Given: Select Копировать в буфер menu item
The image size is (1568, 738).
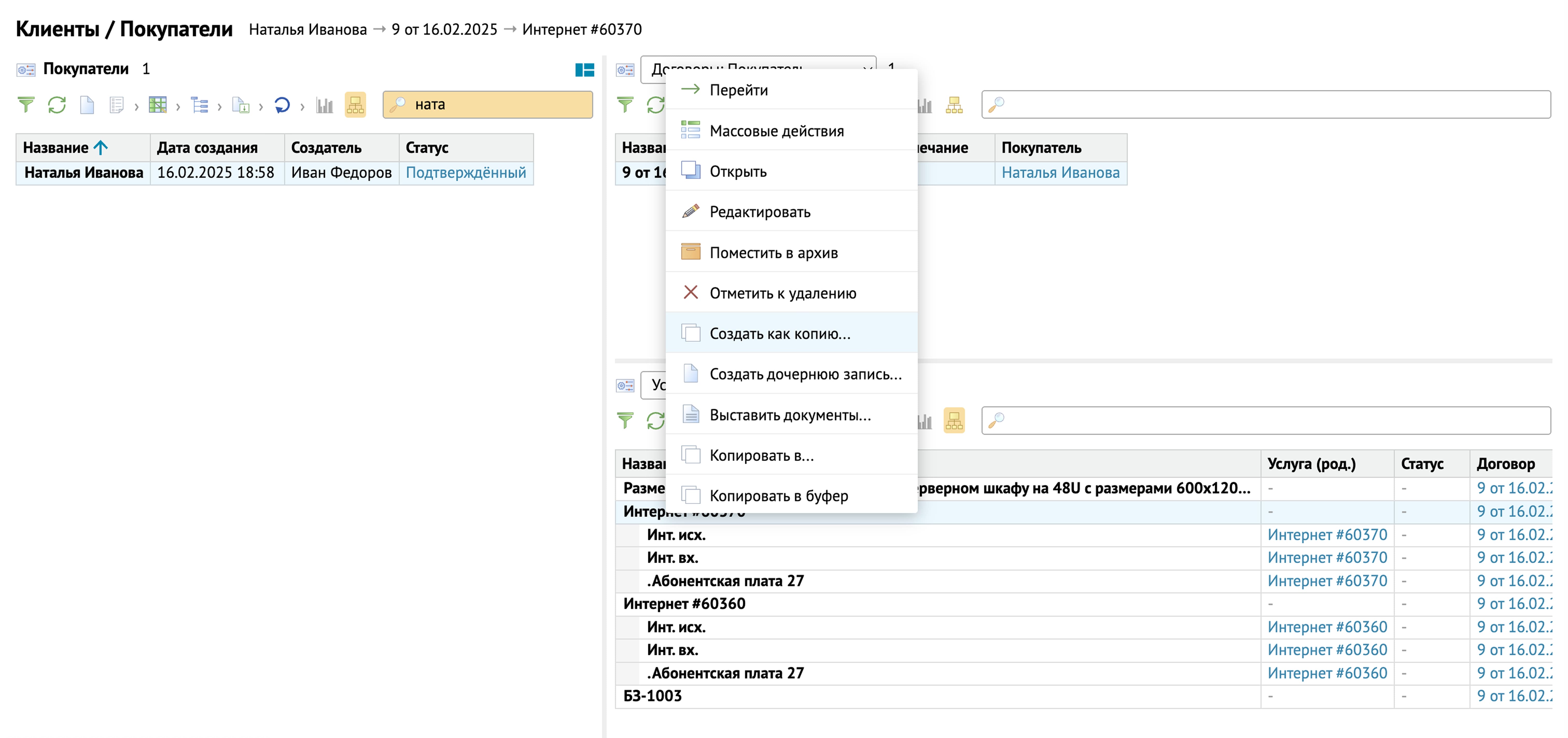Looking at the screenshot, I should point(791,495).
